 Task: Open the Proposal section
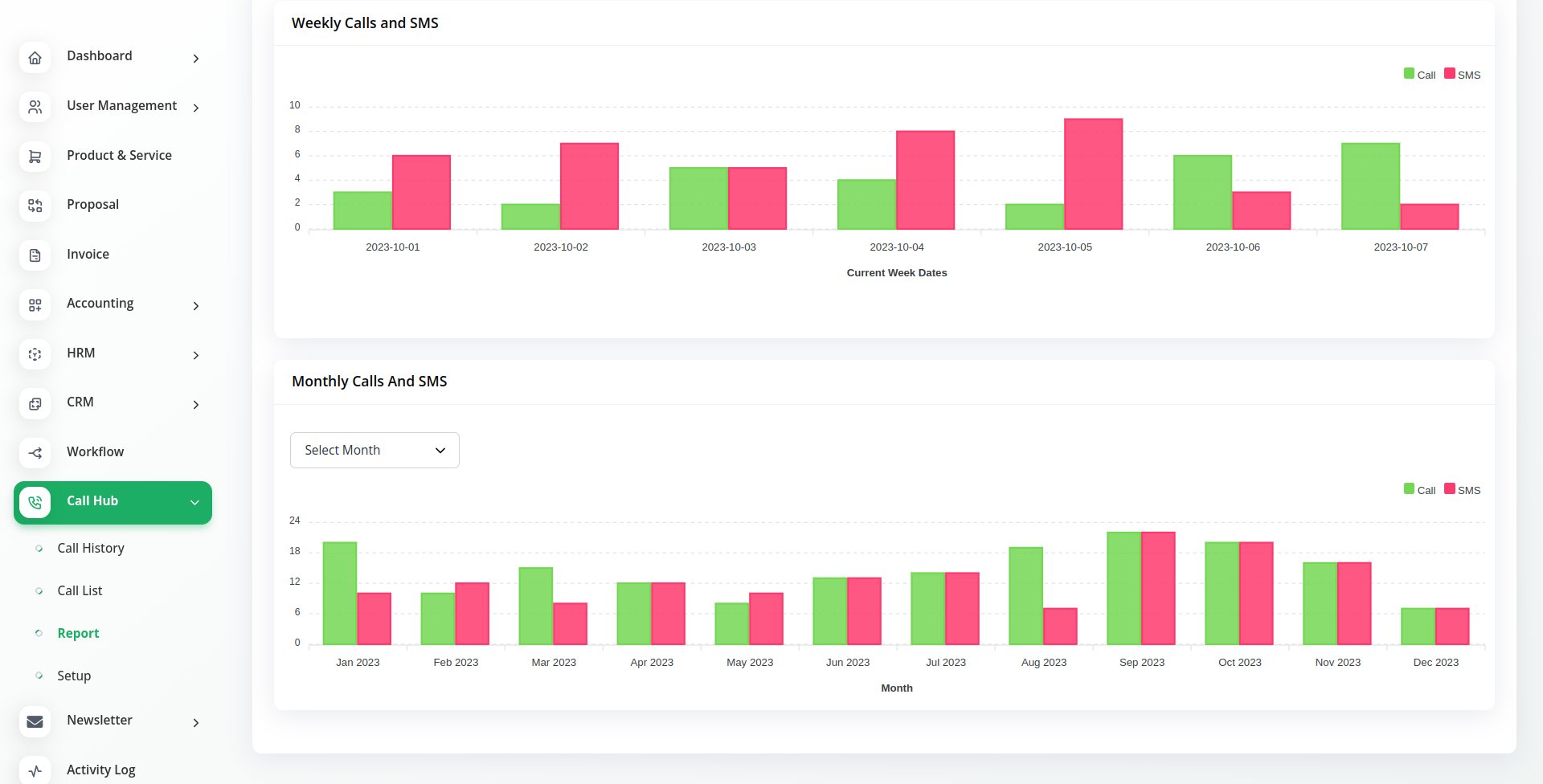pyautogui.click(x=92, y=204)
